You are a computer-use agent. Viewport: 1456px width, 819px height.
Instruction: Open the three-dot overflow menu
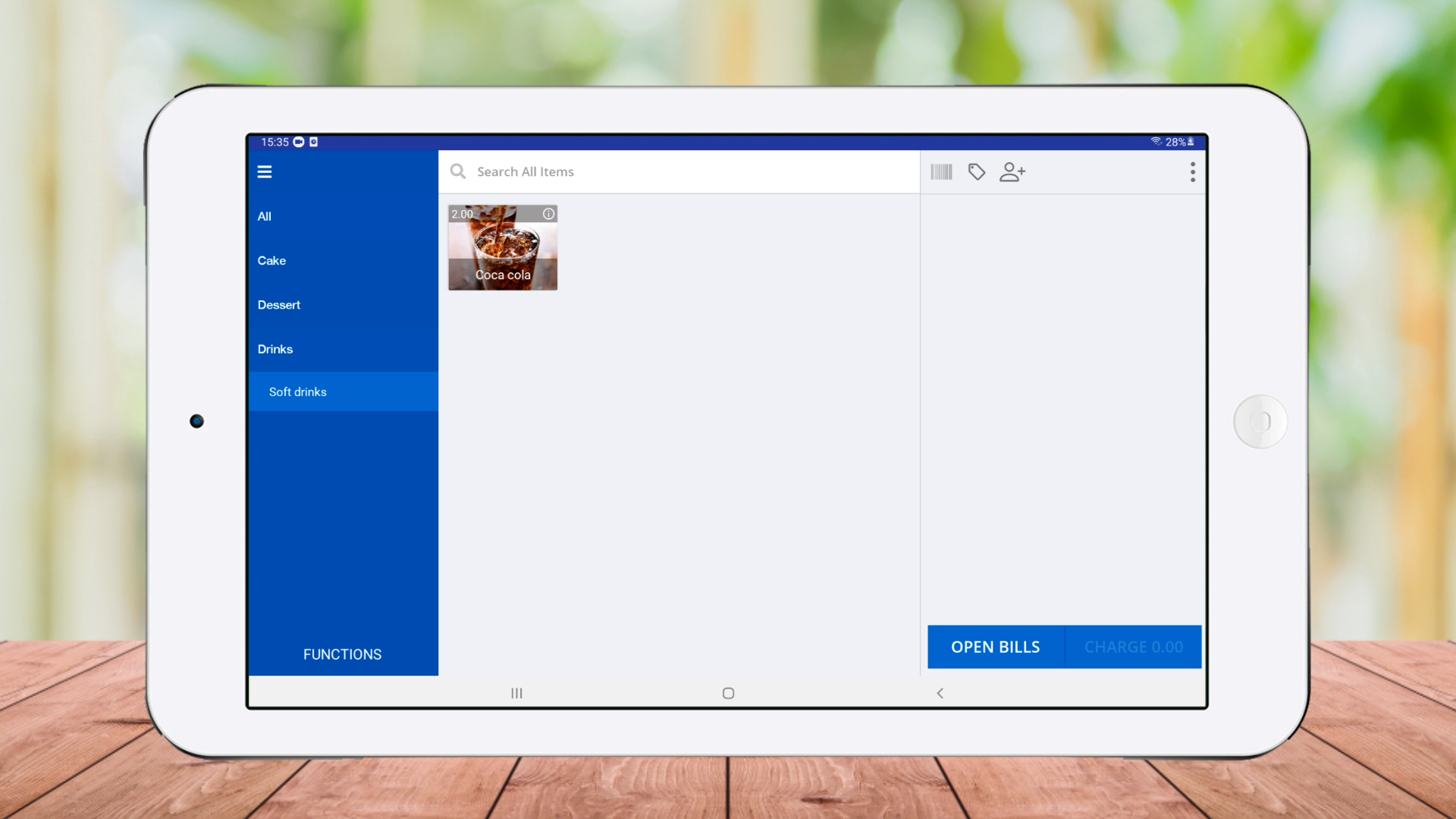coord(1192,172)
